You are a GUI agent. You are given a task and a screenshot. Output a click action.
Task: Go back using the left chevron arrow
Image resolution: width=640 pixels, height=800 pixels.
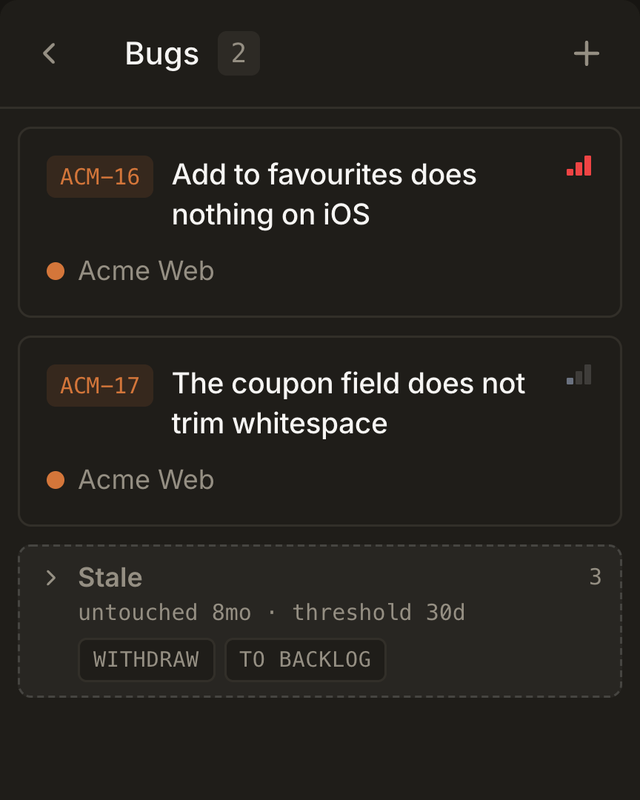[x=50, y=54]
